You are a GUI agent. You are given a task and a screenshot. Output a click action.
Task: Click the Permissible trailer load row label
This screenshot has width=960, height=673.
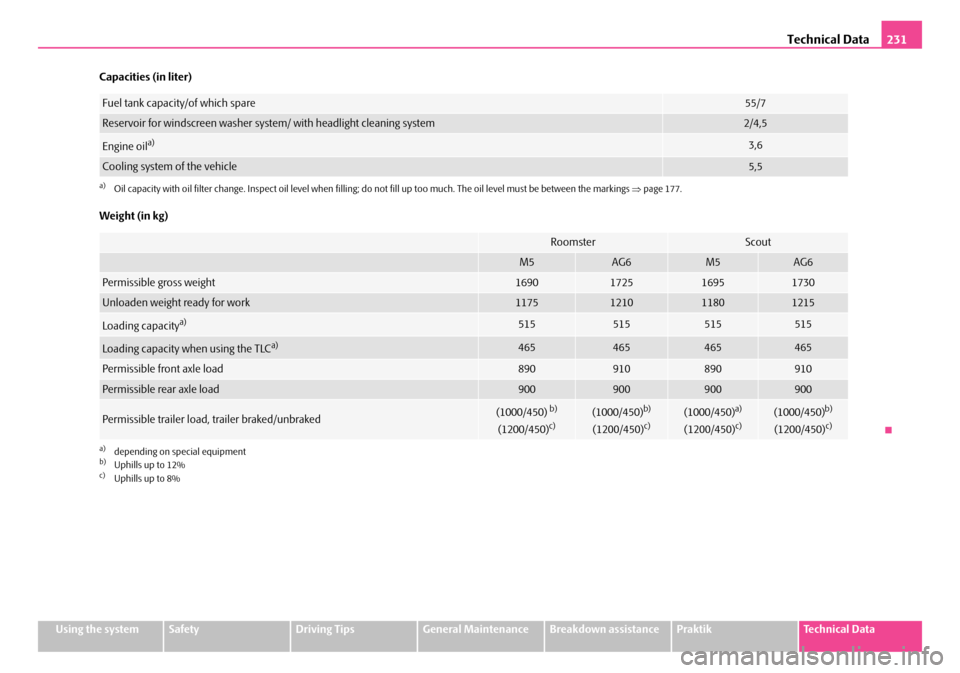click(x=211, y=419)
